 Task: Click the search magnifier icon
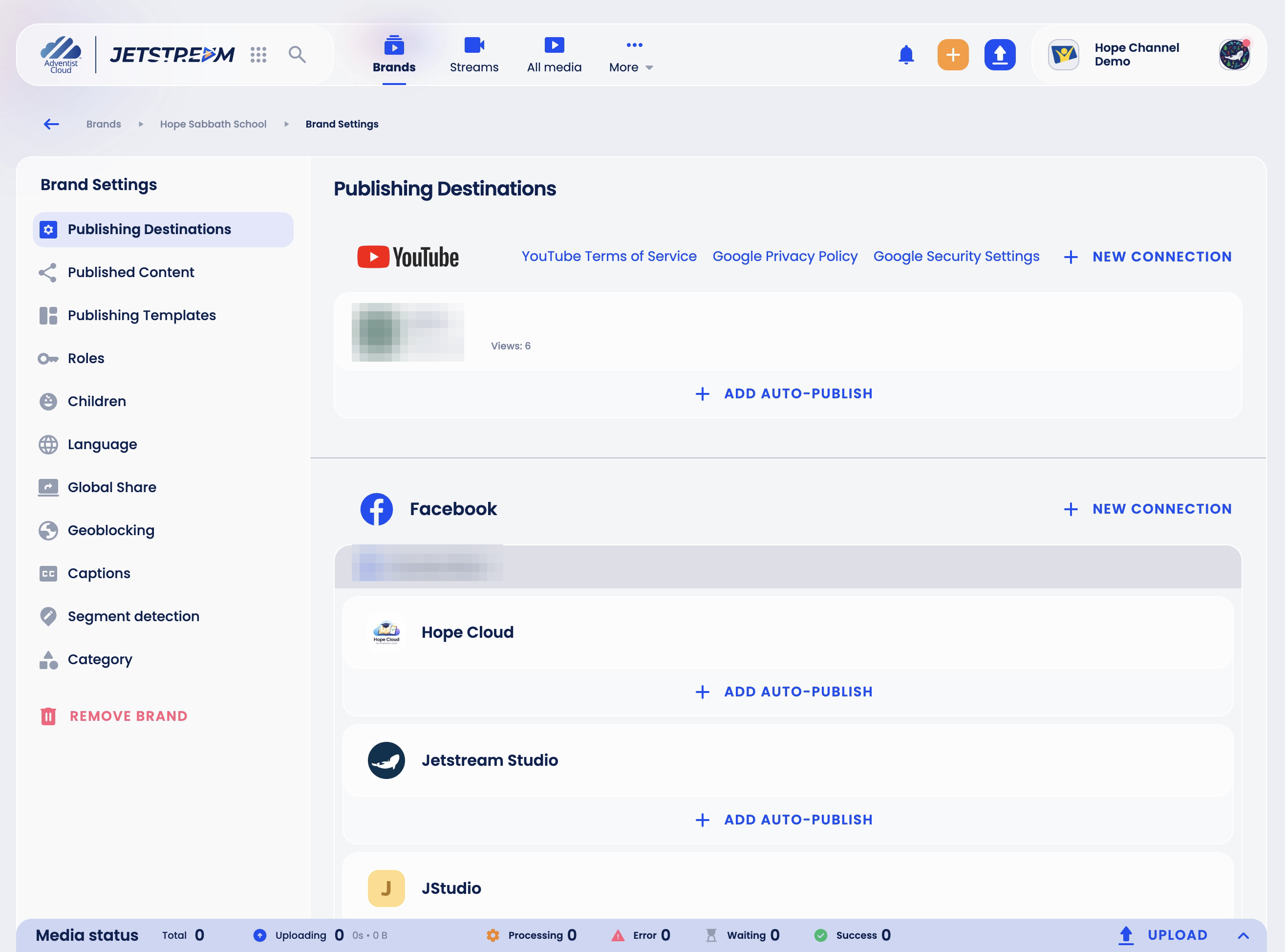[x=297, y=55]
